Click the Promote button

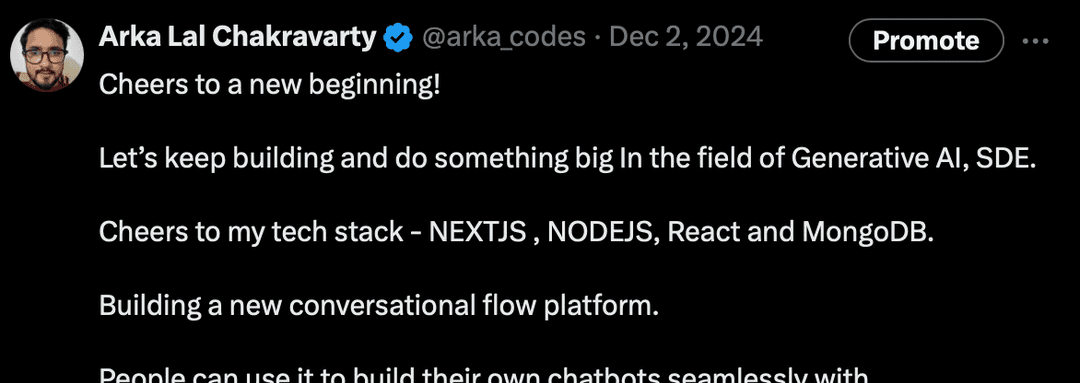pyautogui.click(x=926, y=41)
